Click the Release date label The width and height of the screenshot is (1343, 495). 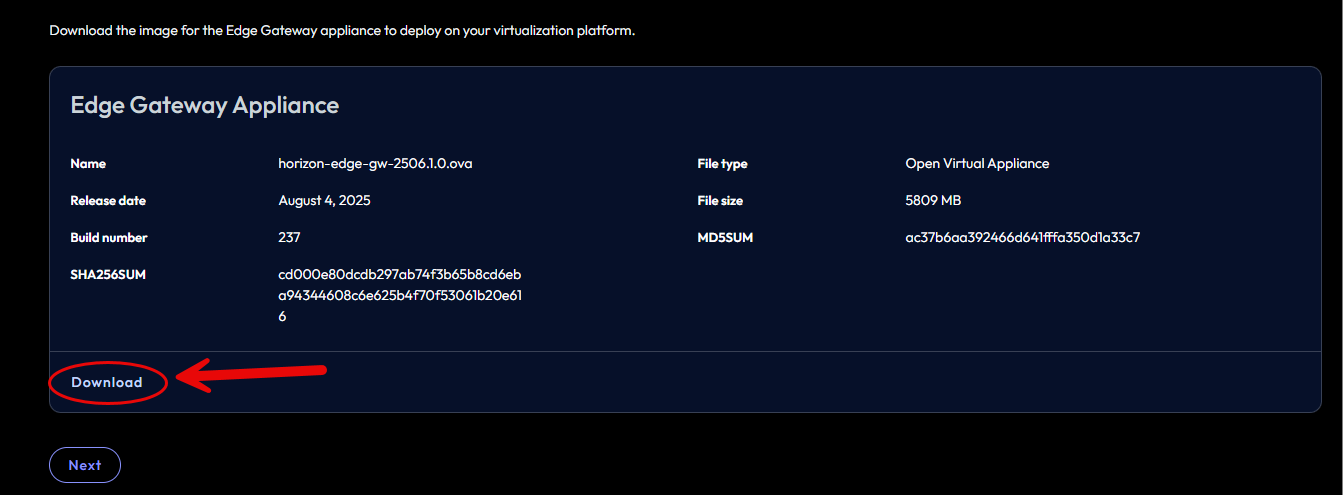(108, 200)
